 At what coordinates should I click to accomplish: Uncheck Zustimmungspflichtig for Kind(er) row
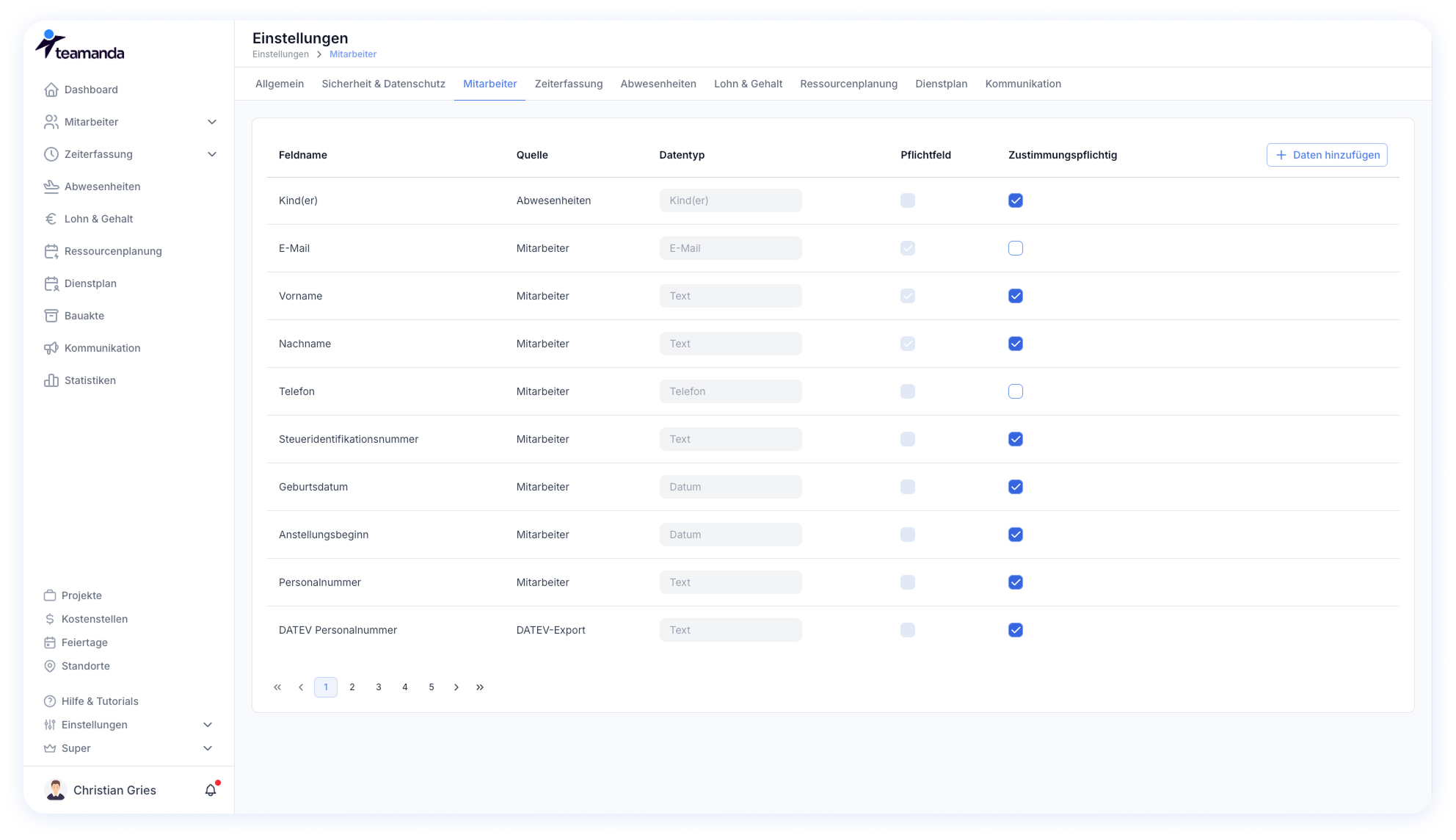[1016, 200]
